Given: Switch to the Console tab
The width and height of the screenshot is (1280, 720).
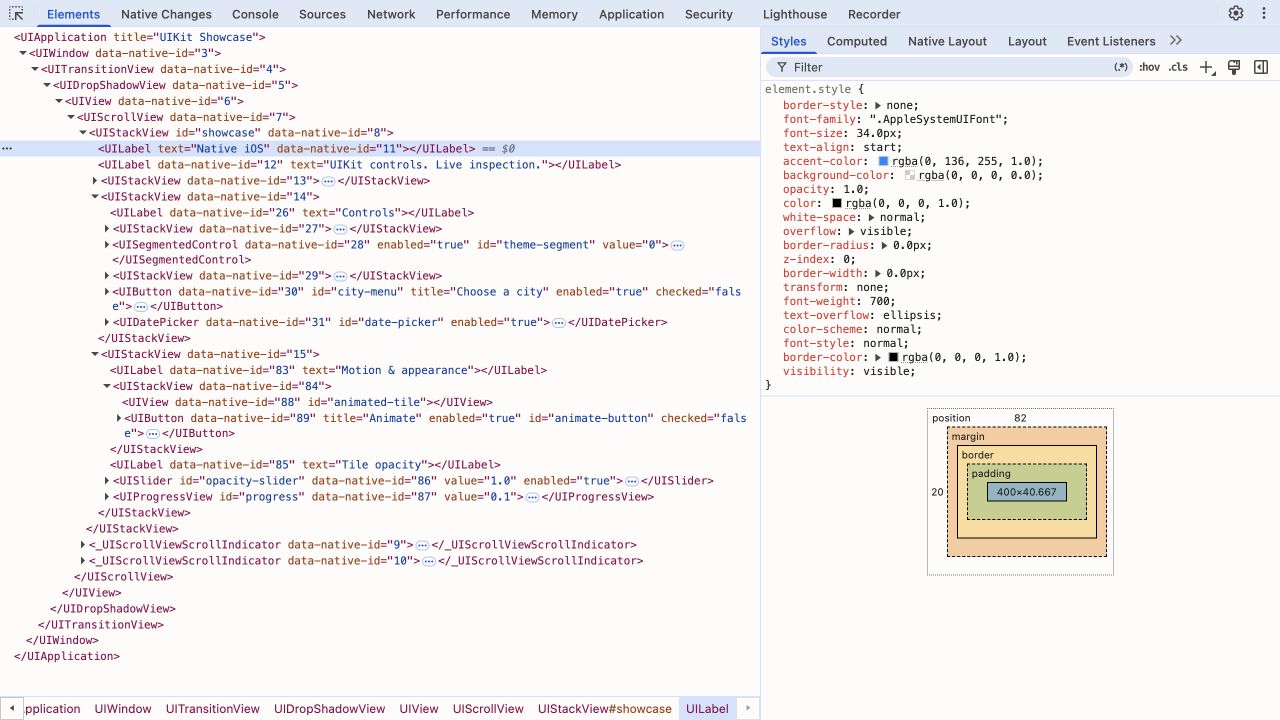Looking at the screenshot, I should (255, 14).
